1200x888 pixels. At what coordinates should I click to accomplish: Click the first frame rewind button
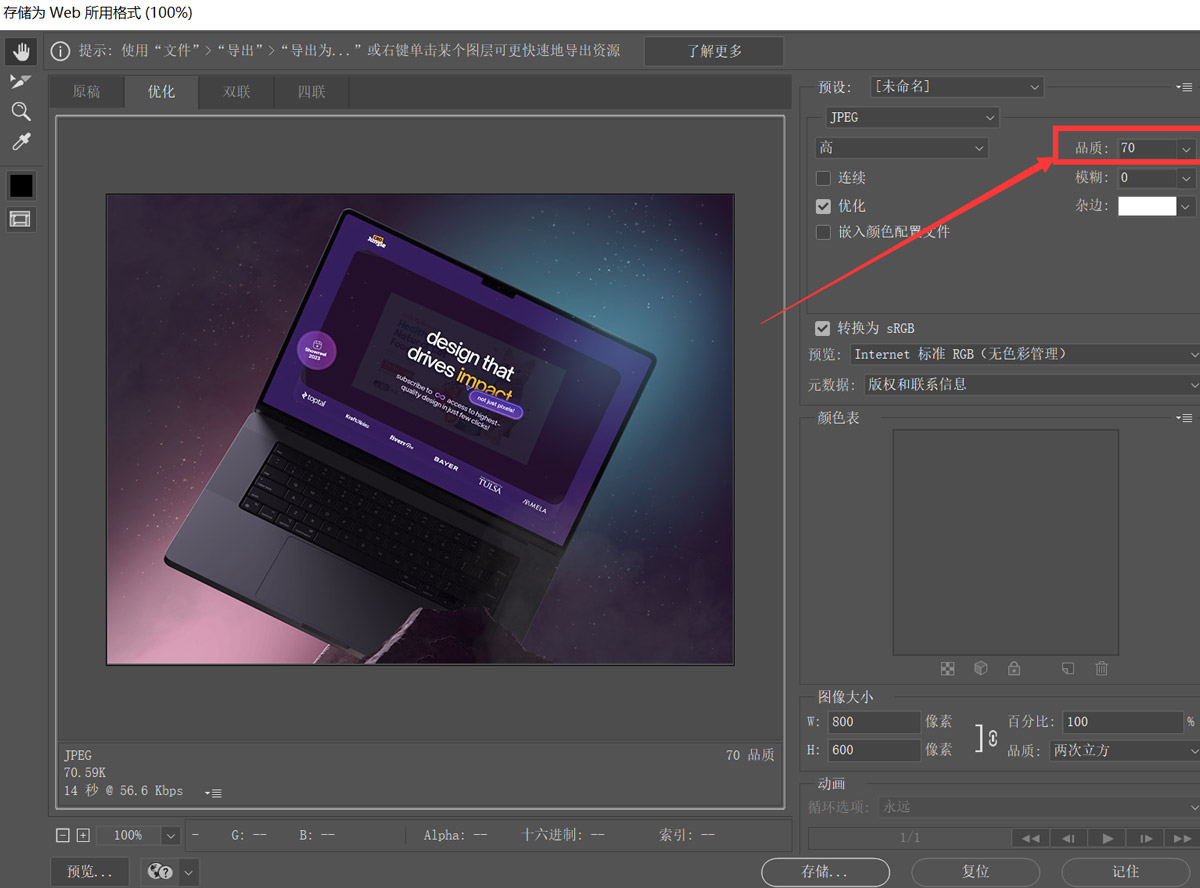pos(1031,838)
